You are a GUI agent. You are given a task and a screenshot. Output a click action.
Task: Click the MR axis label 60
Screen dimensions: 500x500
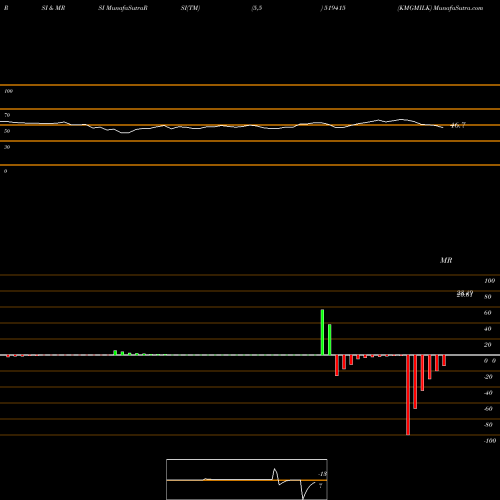[x=488, y=313]
